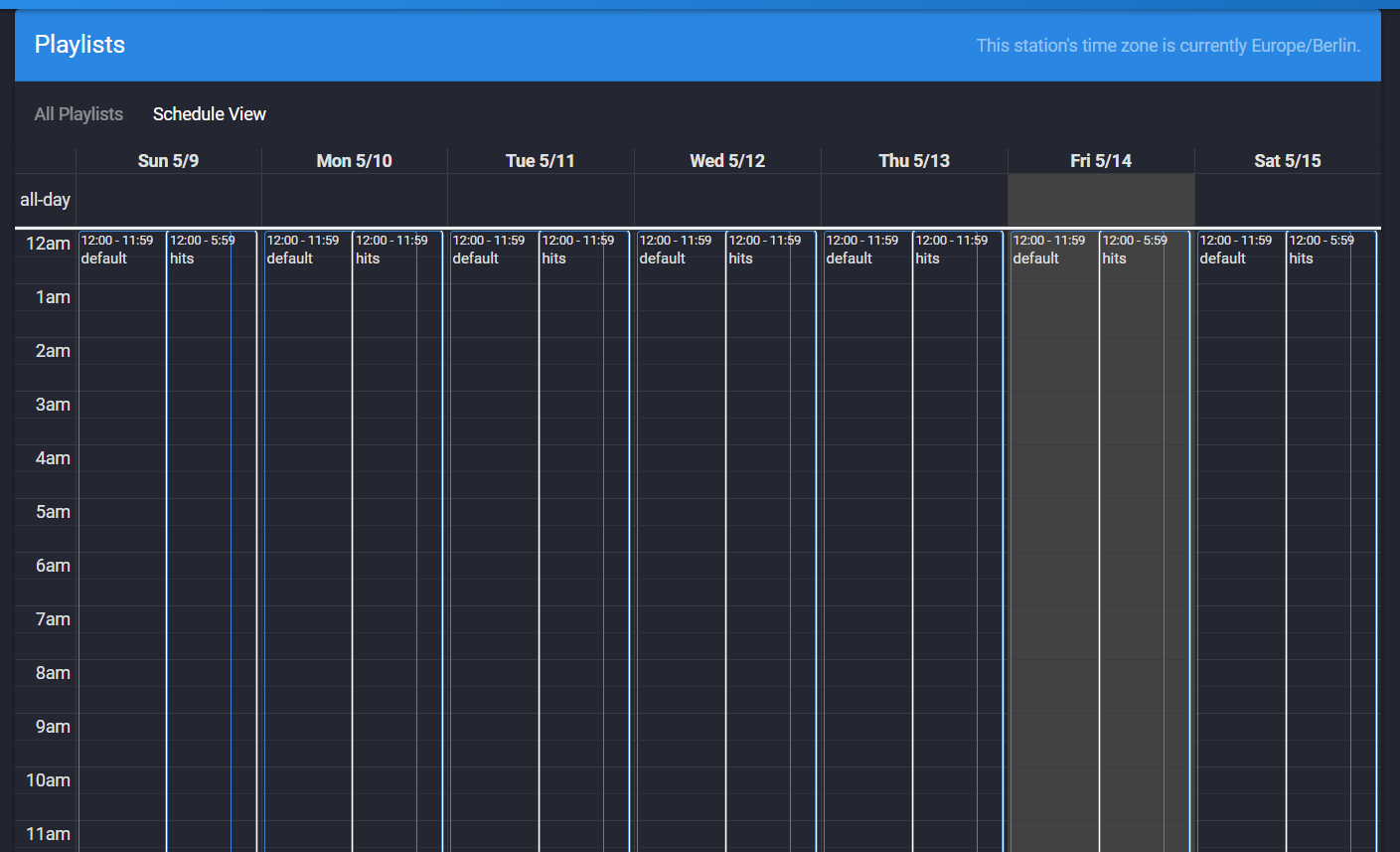1400x852 pixels.
Task: Select the hits playlist event on Sat 5/15
Action: (x=1317, y=258)
